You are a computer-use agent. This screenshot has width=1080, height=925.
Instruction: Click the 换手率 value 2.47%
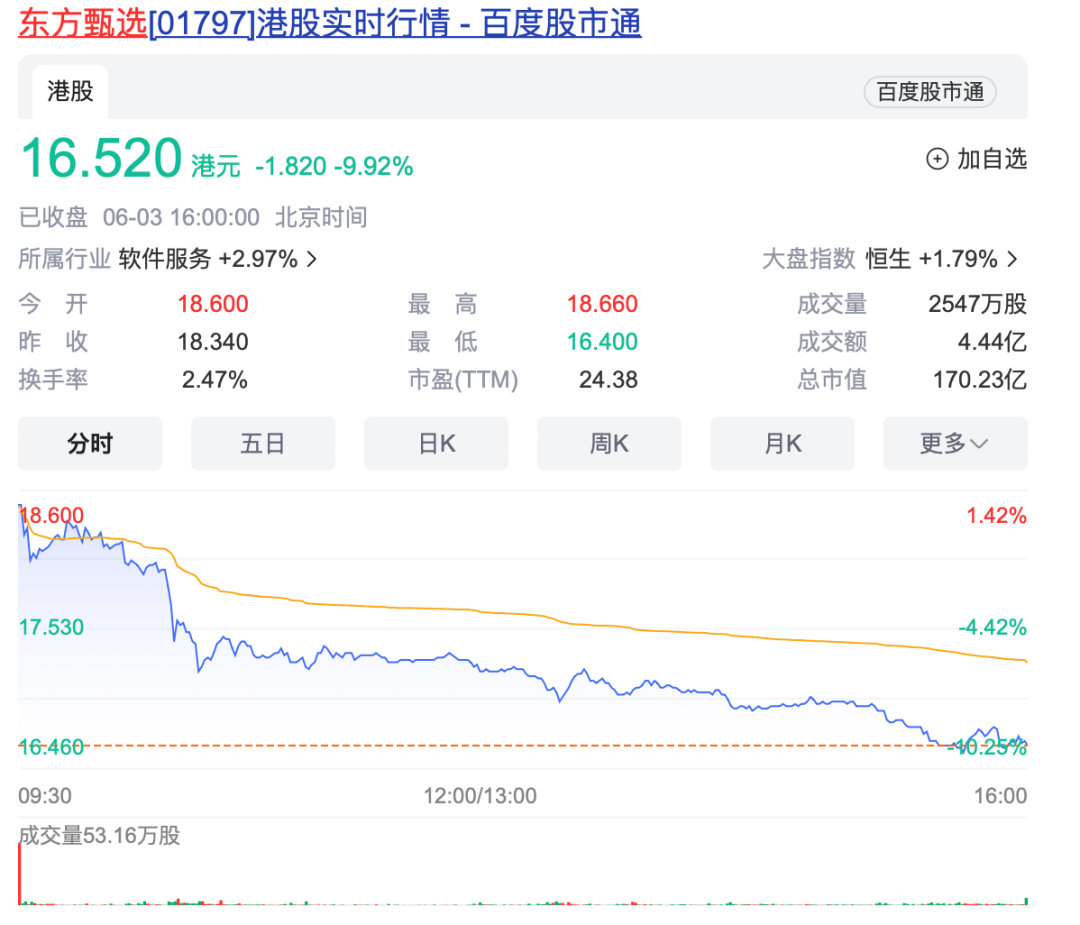coord(215,380)
